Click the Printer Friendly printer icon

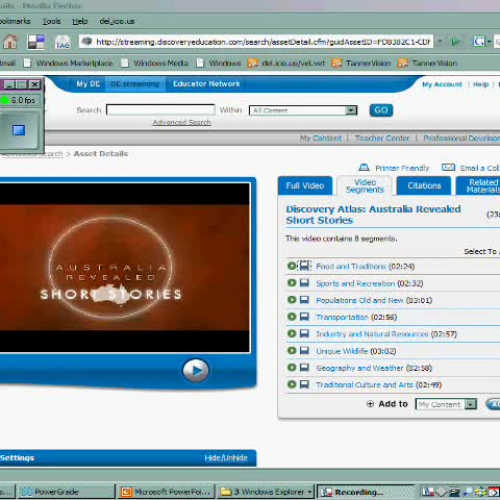click(364, 167)
